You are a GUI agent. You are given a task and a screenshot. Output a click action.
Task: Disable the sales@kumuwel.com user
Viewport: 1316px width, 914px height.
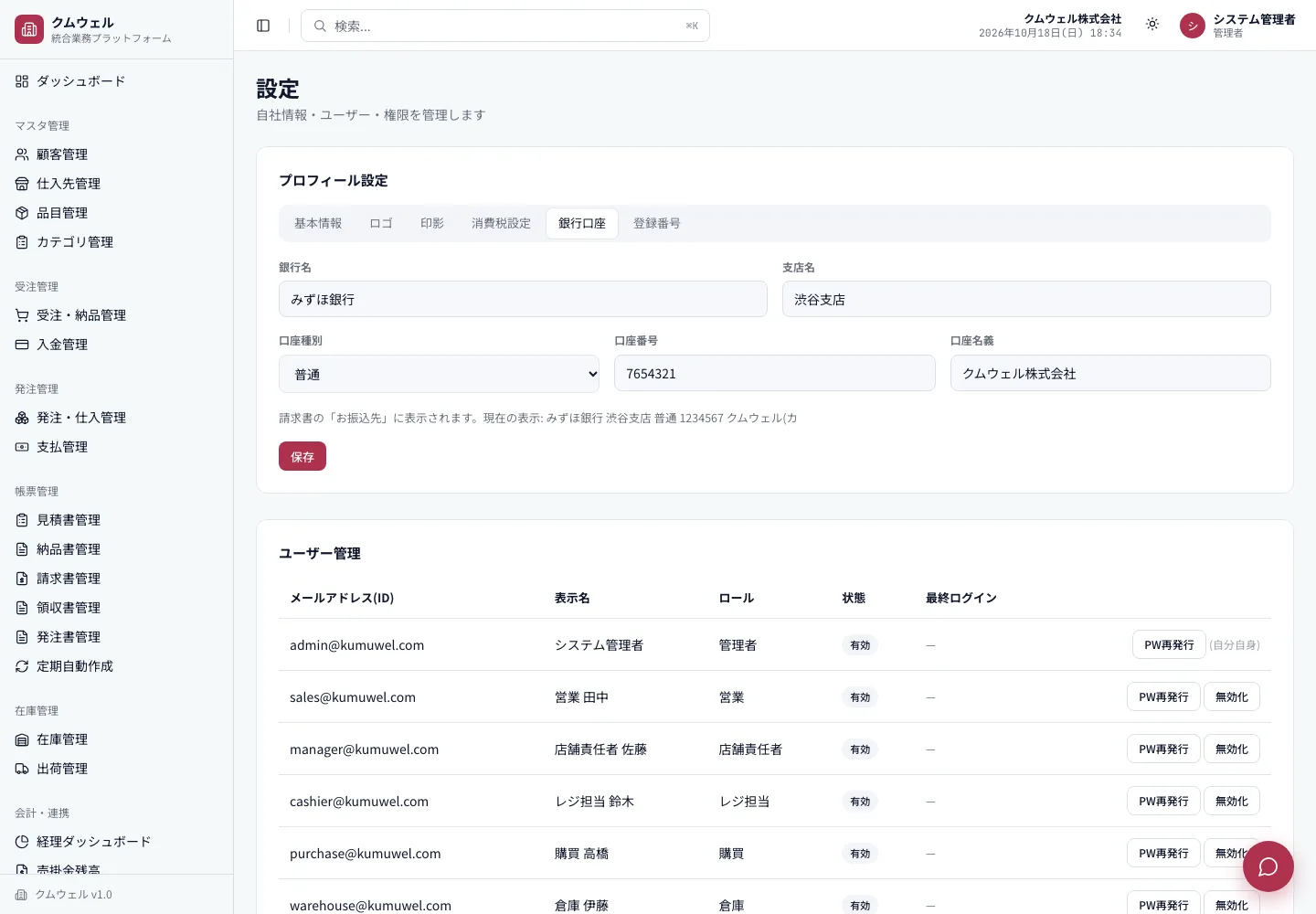1231,697
